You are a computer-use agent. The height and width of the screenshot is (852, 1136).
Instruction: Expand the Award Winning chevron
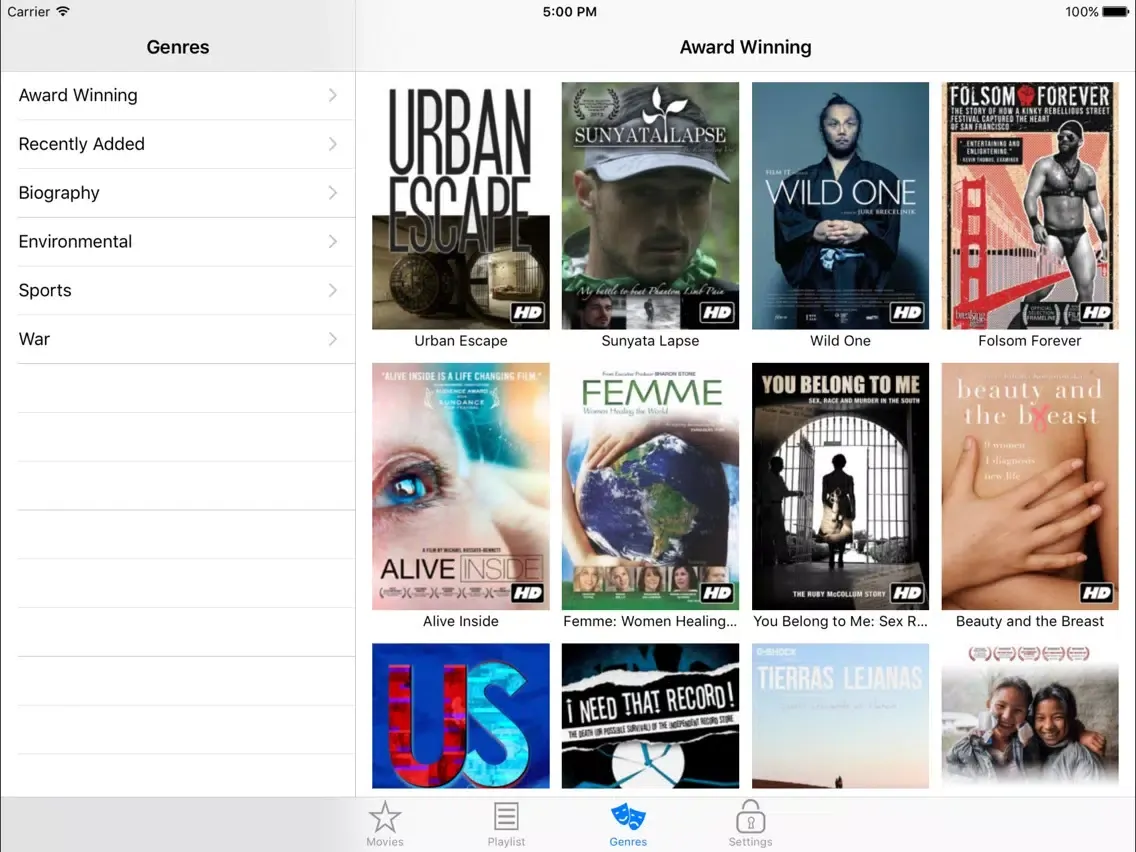[333, 95]
